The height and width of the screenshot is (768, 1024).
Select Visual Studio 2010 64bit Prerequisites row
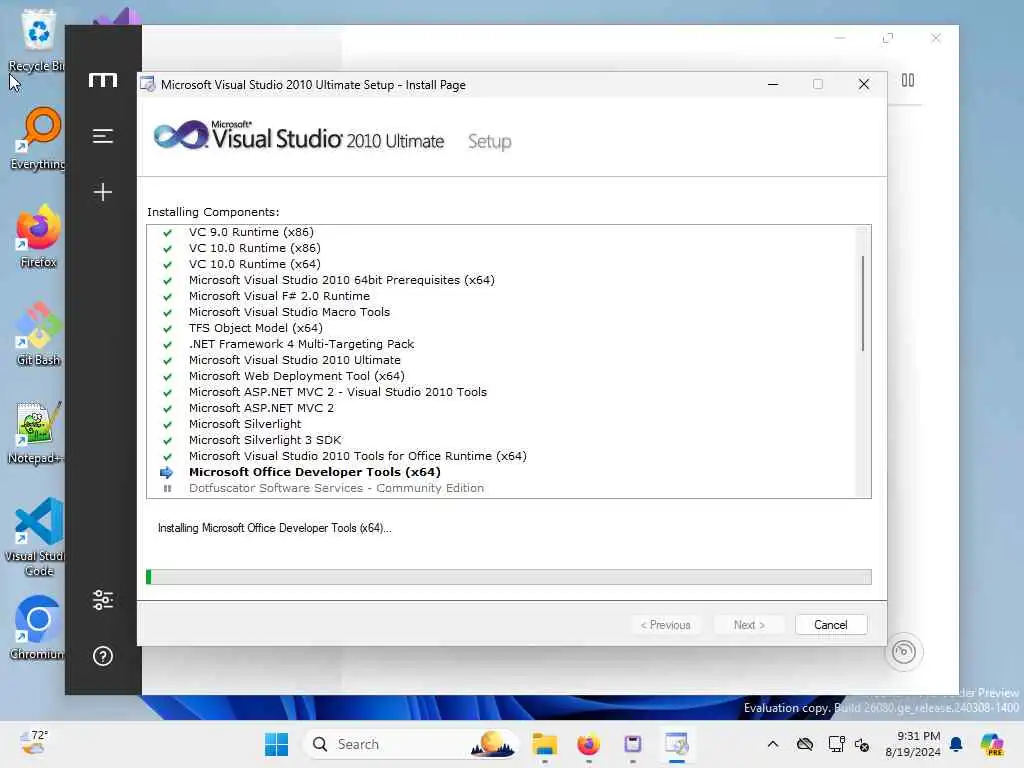tap(501, 280)
